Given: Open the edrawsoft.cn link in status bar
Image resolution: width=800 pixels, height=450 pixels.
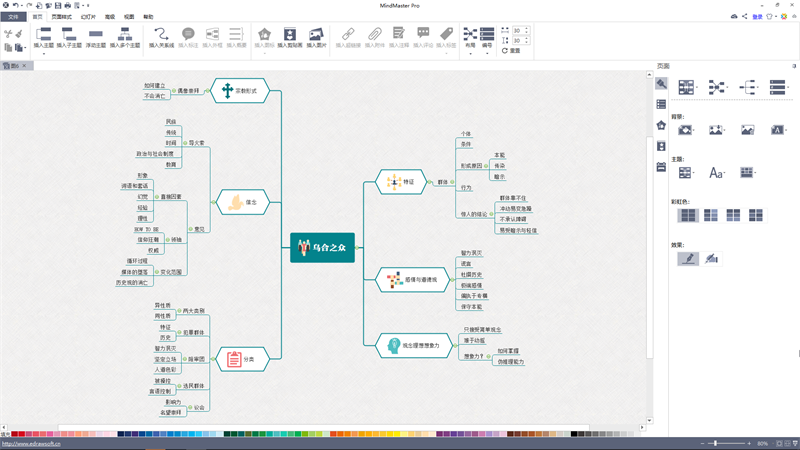Looking at the screenshot, I should pos(31,444).
